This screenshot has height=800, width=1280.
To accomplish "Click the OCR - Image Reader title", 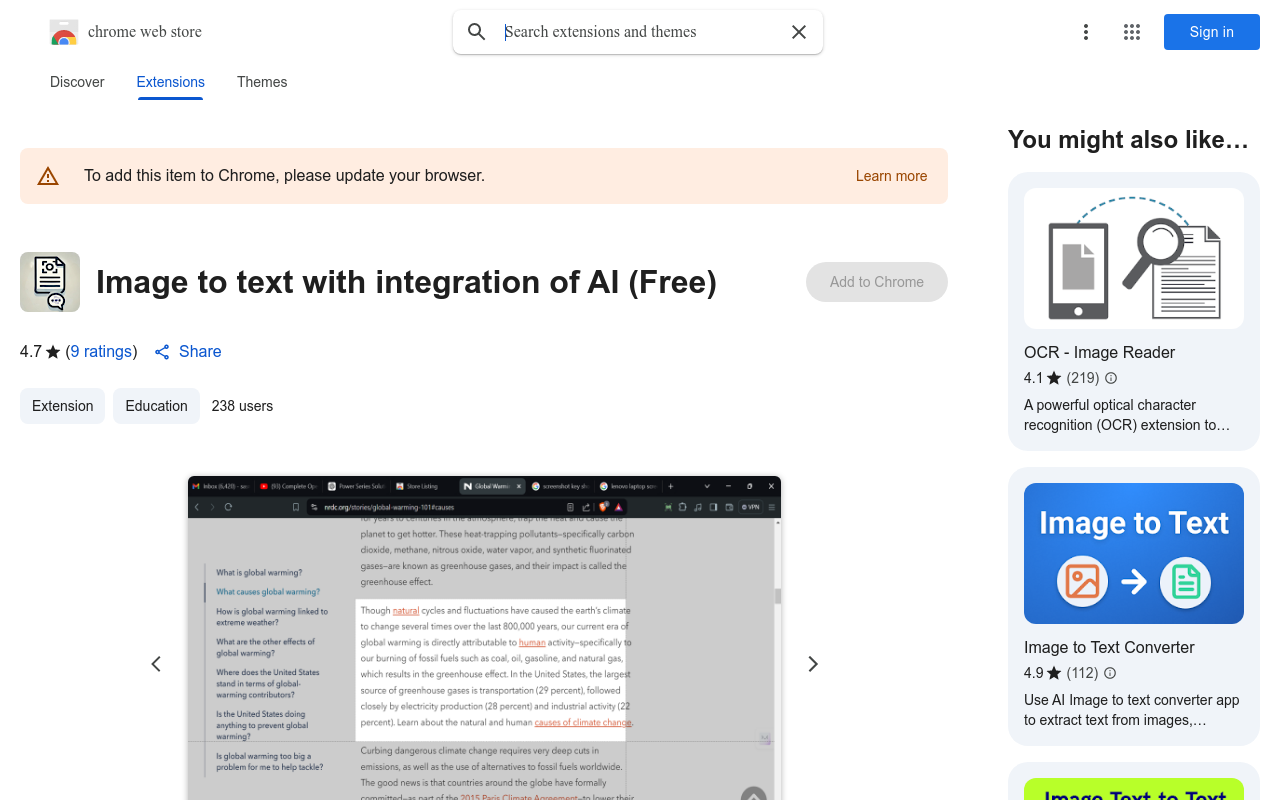I will 1099,352.
